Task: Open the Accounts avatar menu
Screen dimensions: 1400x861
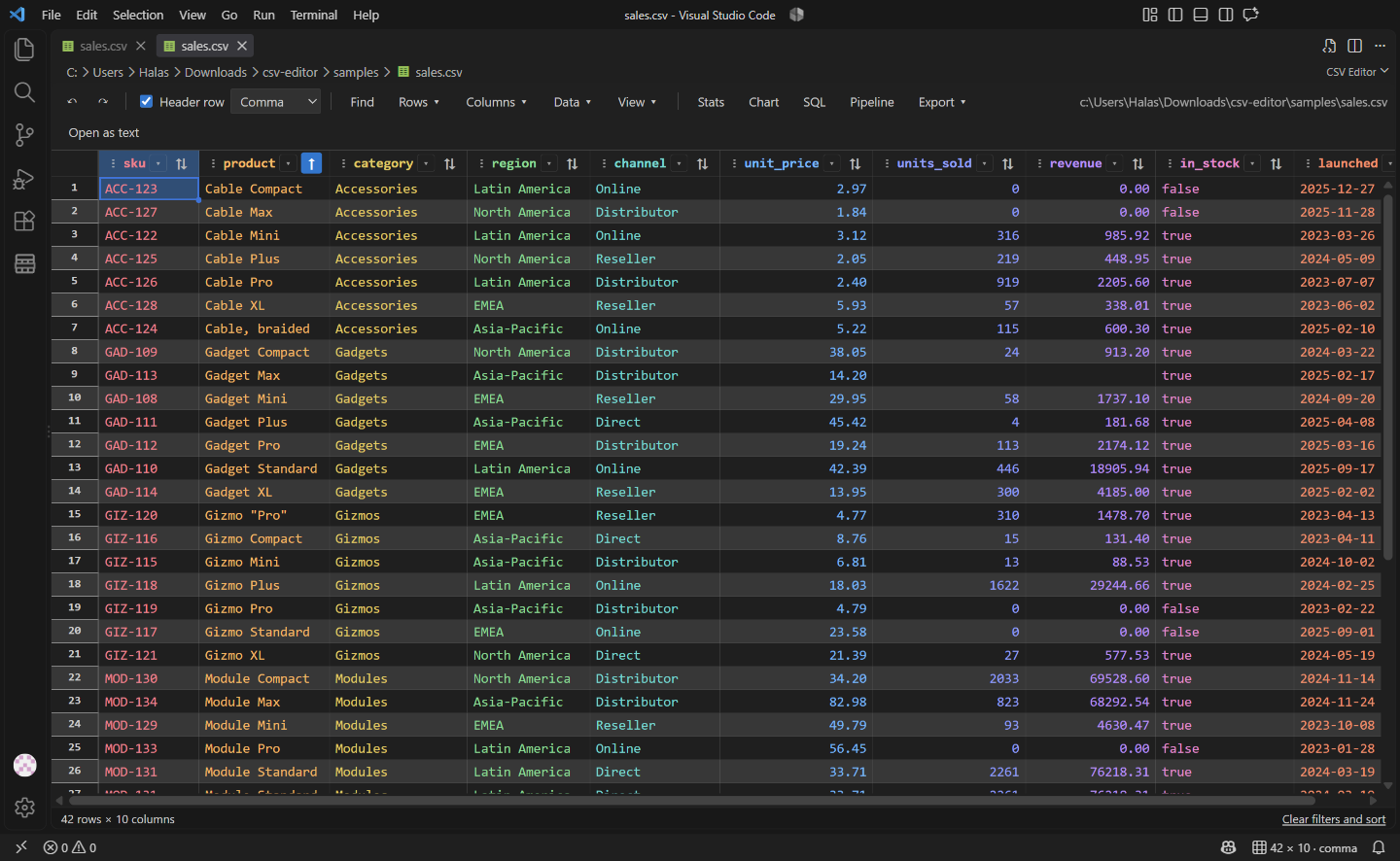Action: pos(24,765)
